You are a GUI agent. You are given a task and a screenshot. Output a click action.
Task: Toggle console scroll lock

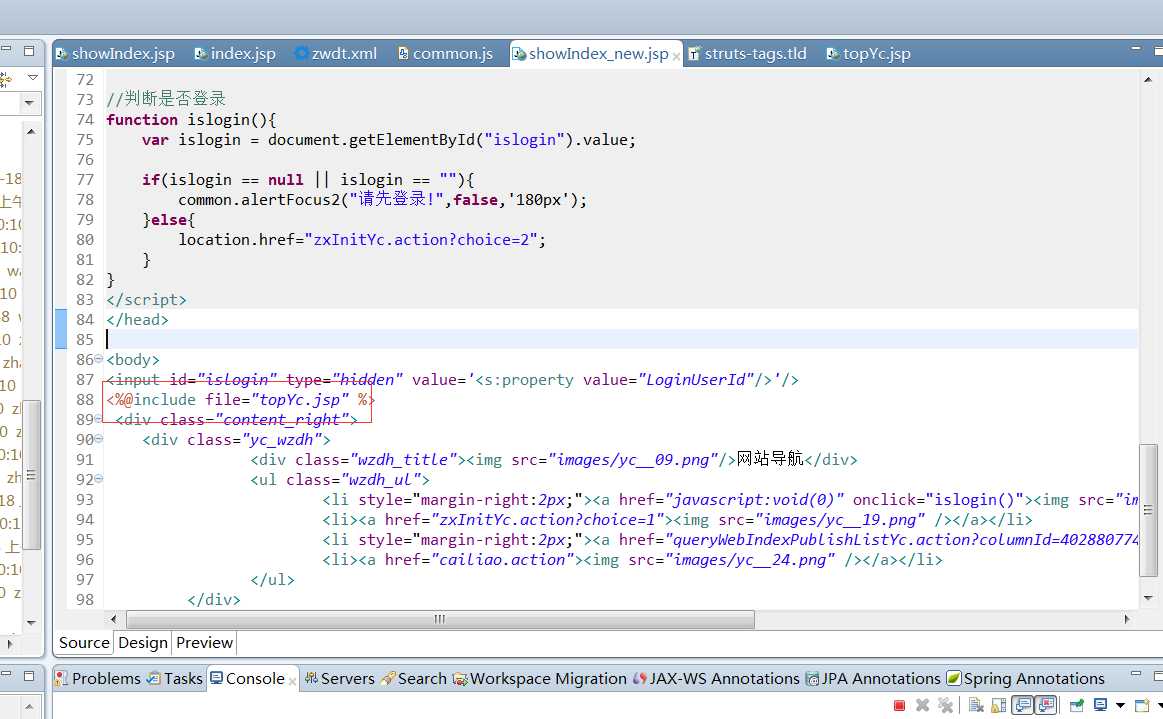click(999, 705)
